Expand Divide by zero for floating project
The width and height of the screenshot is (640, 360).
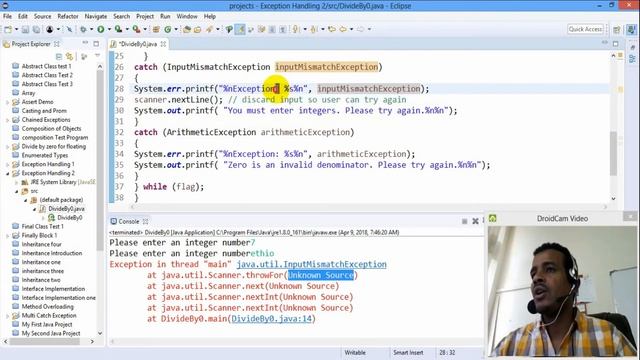click(7, 147)
